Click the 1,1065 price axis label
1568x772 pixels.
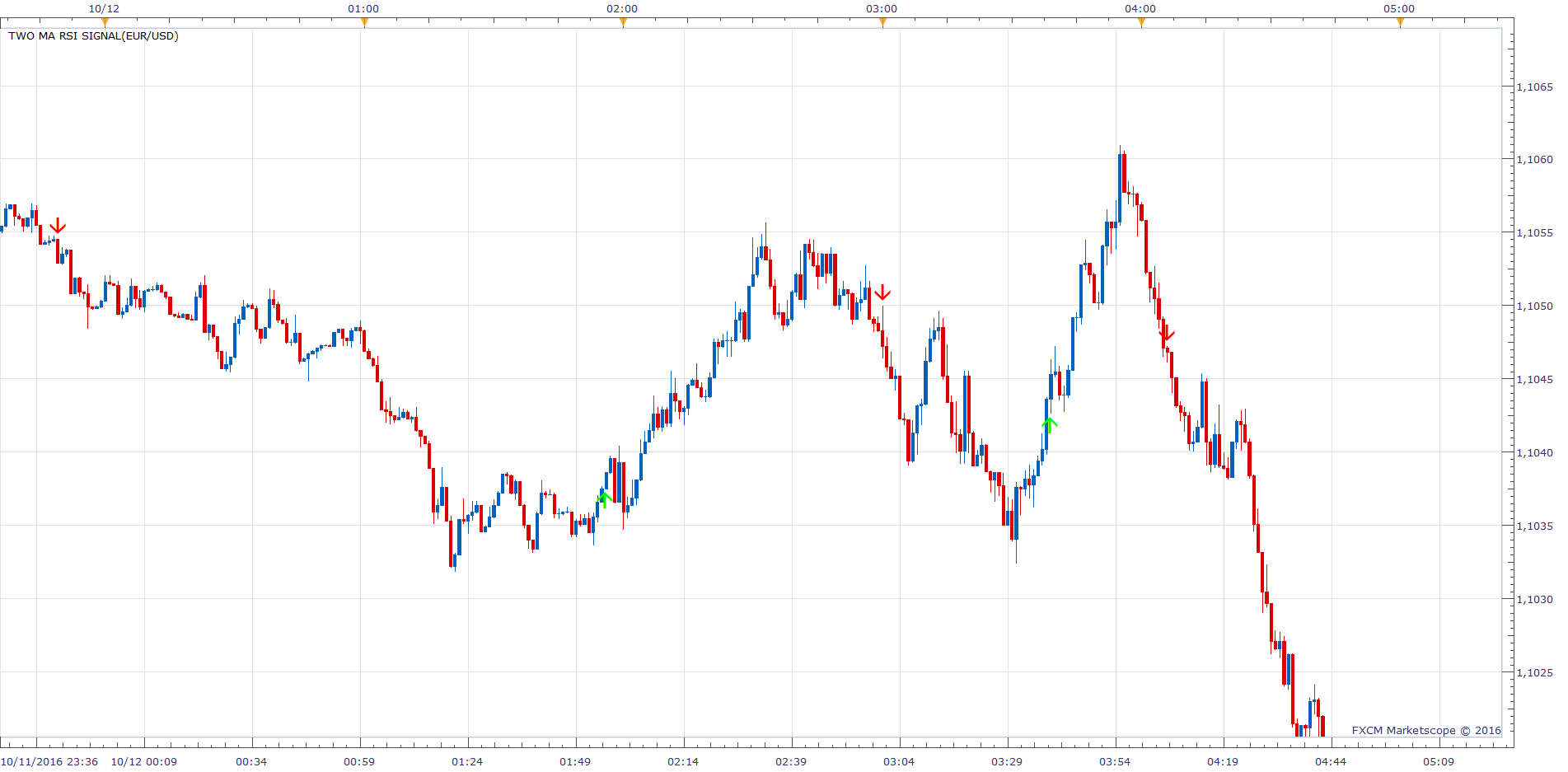[1534, 87]
